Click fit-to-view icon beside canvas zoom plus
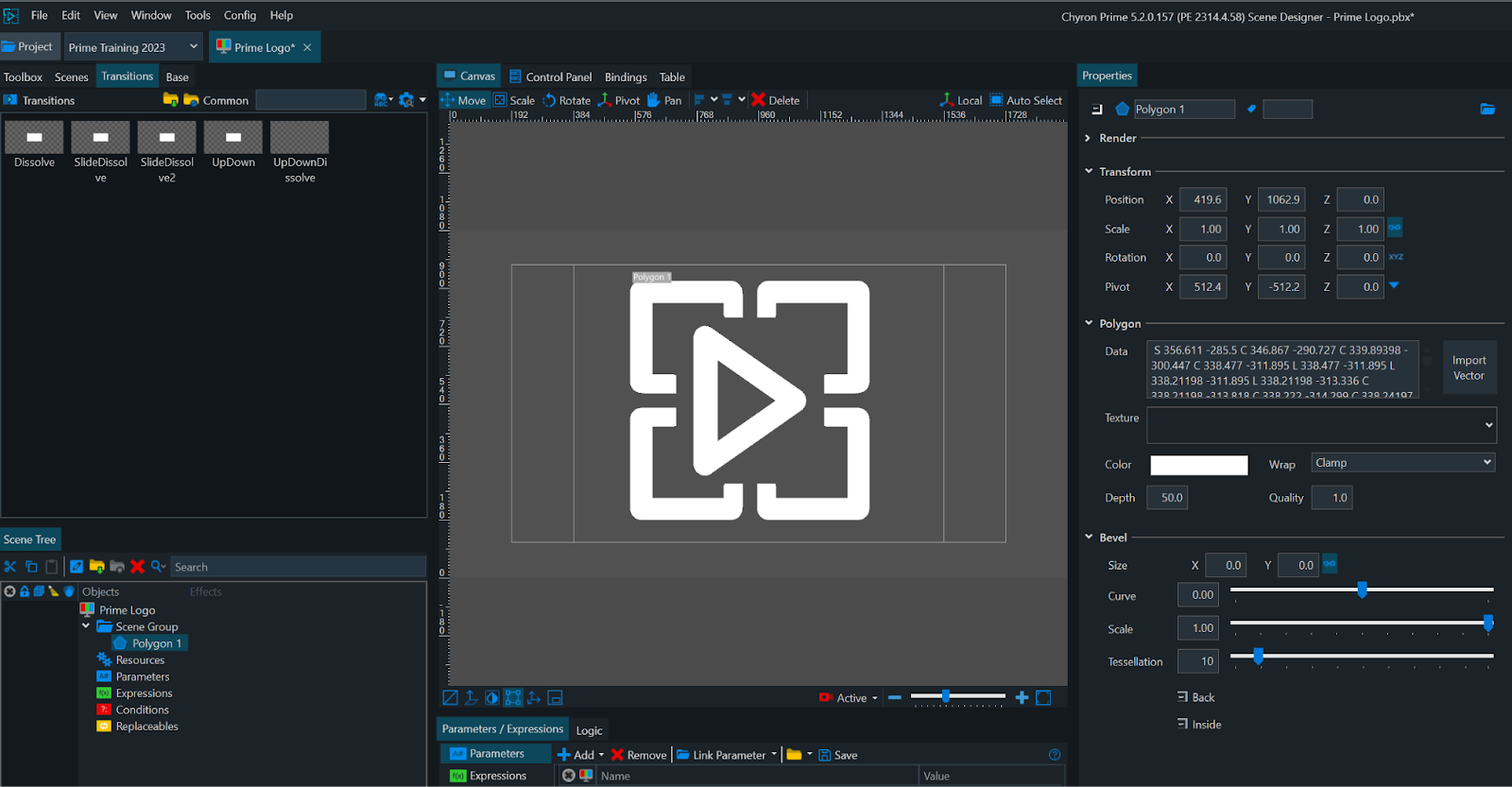The image size is (1512, 787). (1043, 698)
